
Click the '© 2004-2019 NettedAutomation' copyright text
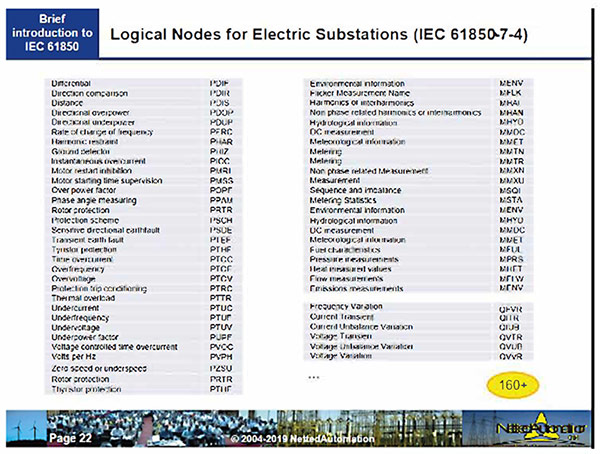[x=303, y=439]
